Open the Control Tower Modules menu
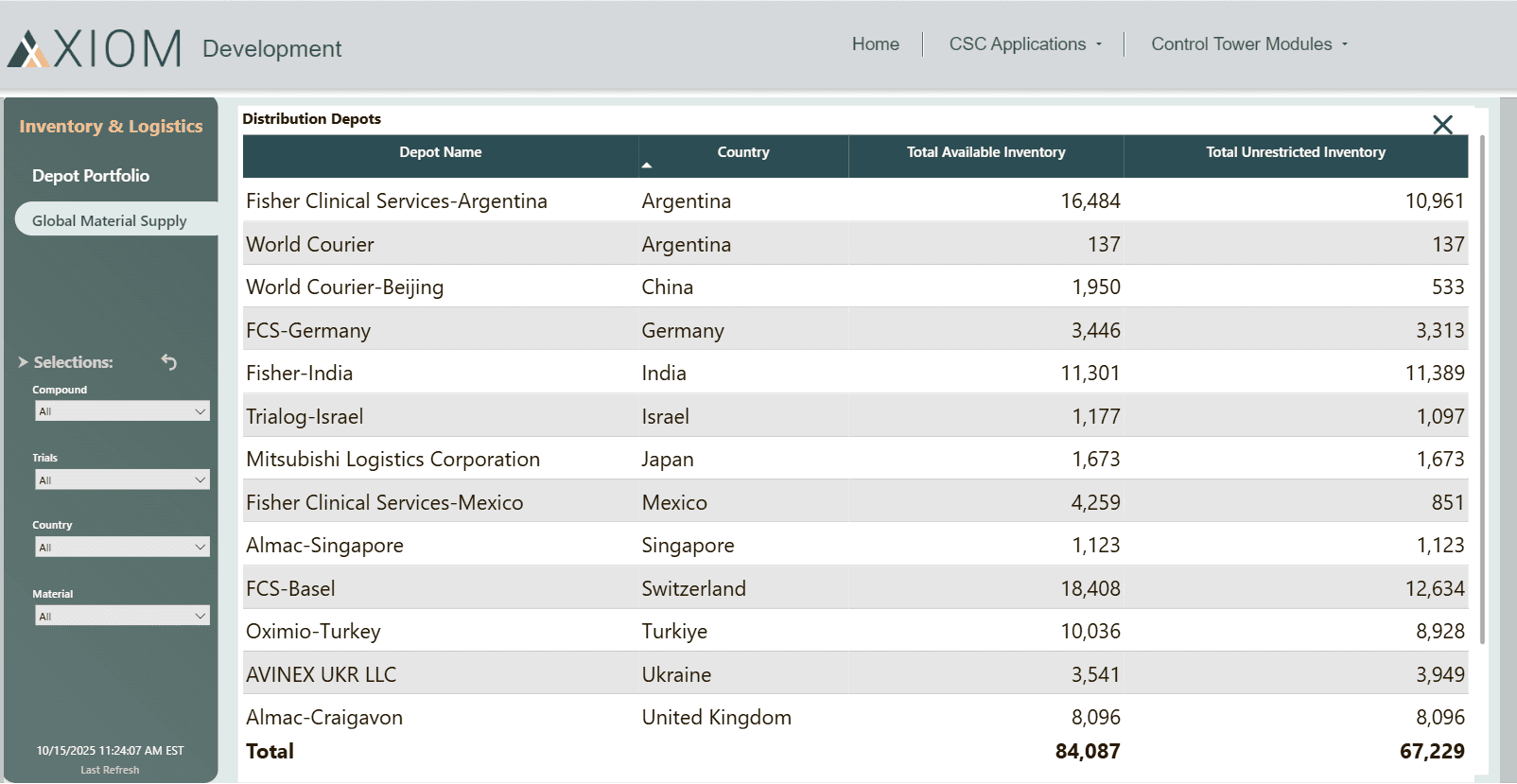The height and width of the screenshot is (784, 1517). coord(1249,44)
